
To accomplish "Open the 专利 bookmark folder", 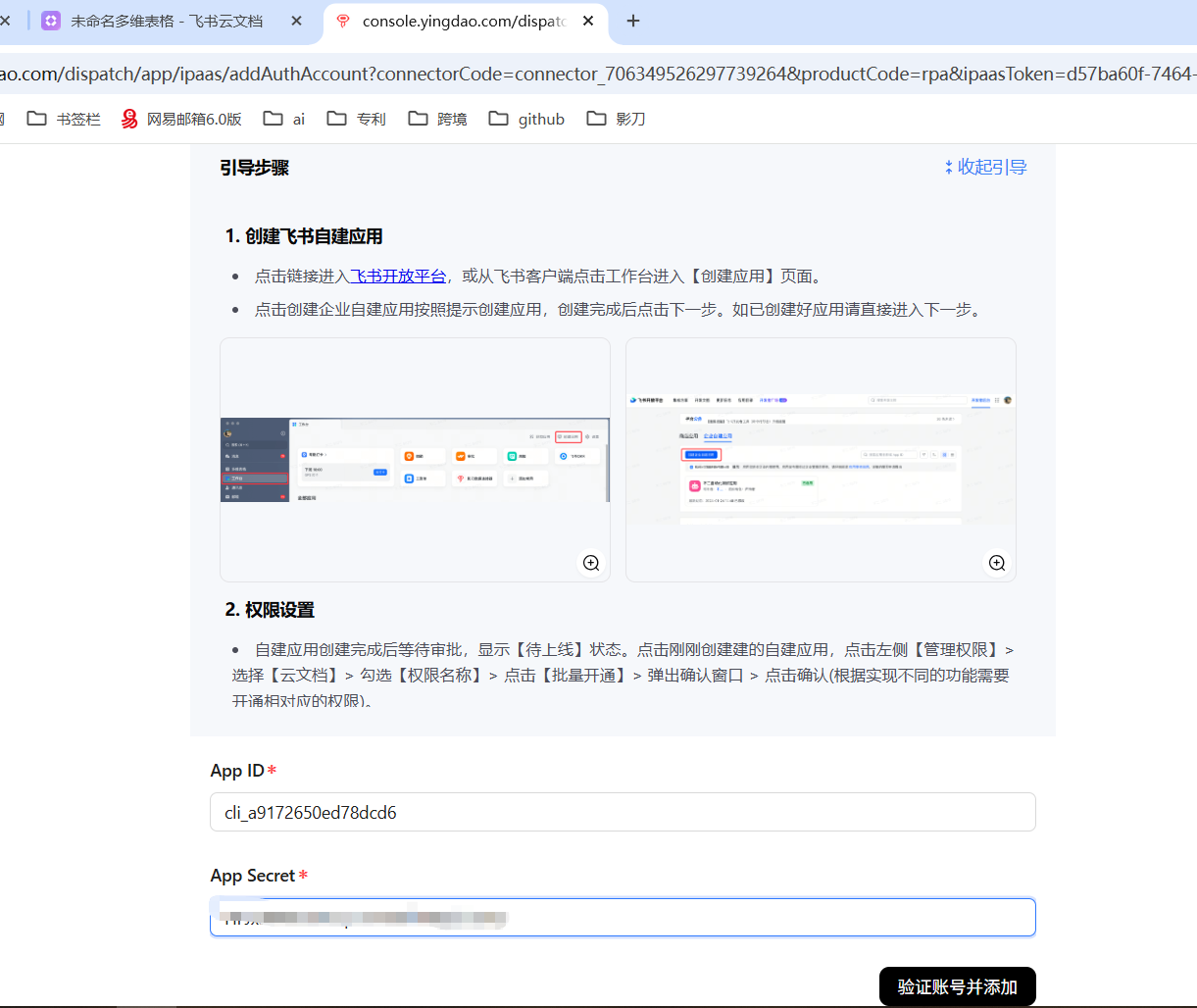I will (x=357, y=119).
